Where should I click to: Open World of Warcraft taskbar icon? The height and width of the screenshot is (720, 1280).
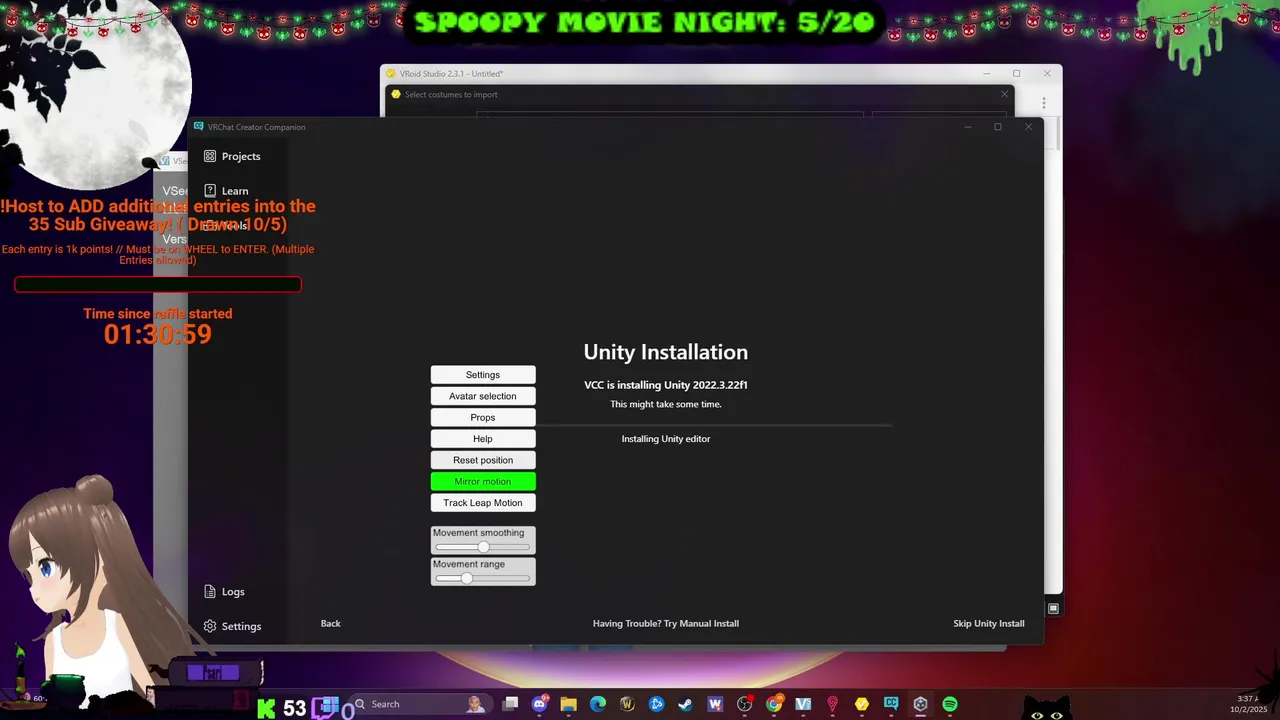click(x=628, y=704)
